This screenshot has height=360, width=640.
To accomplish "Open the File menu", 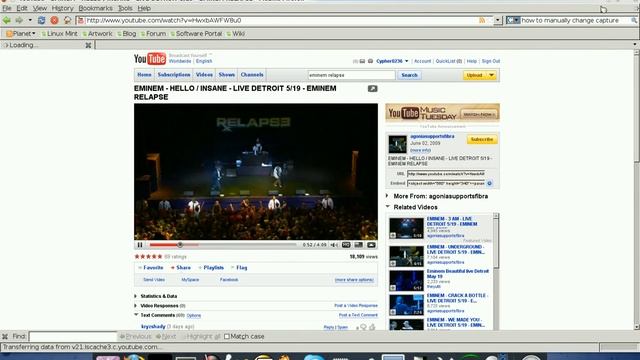I will (7, 8).
